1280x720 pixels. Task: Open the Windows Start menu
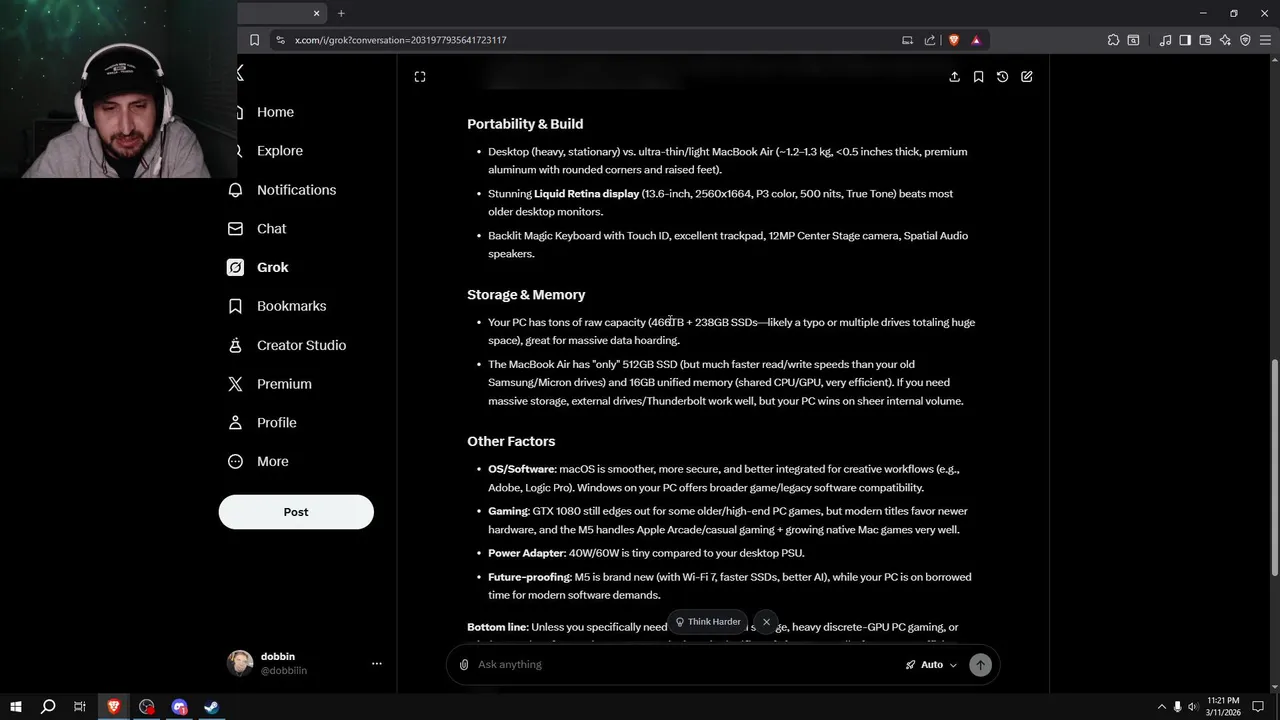[x=16, y=707]
